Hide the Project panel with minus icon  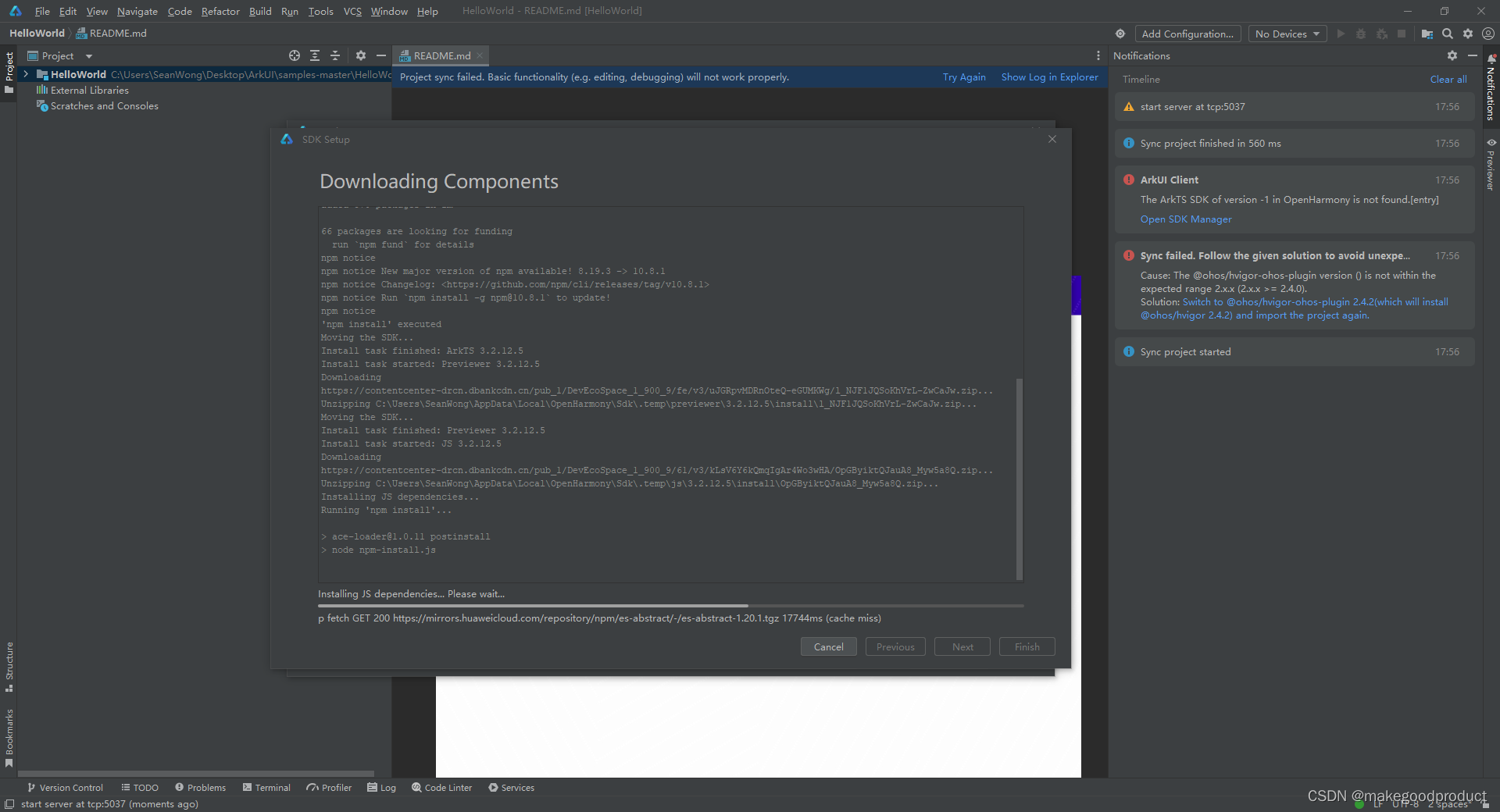coord(380,55)
